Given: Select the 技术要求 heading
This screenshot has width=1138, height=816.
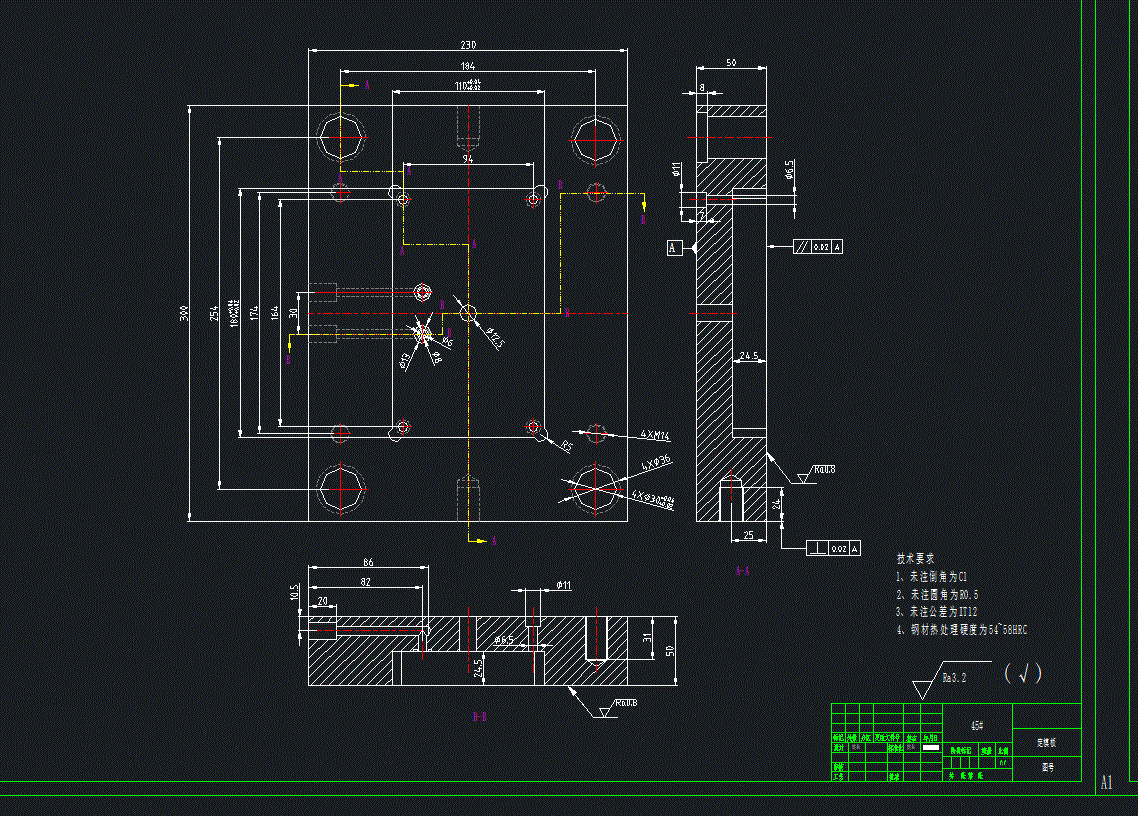Looking at the screenshot, I should (x=916, y=559).
